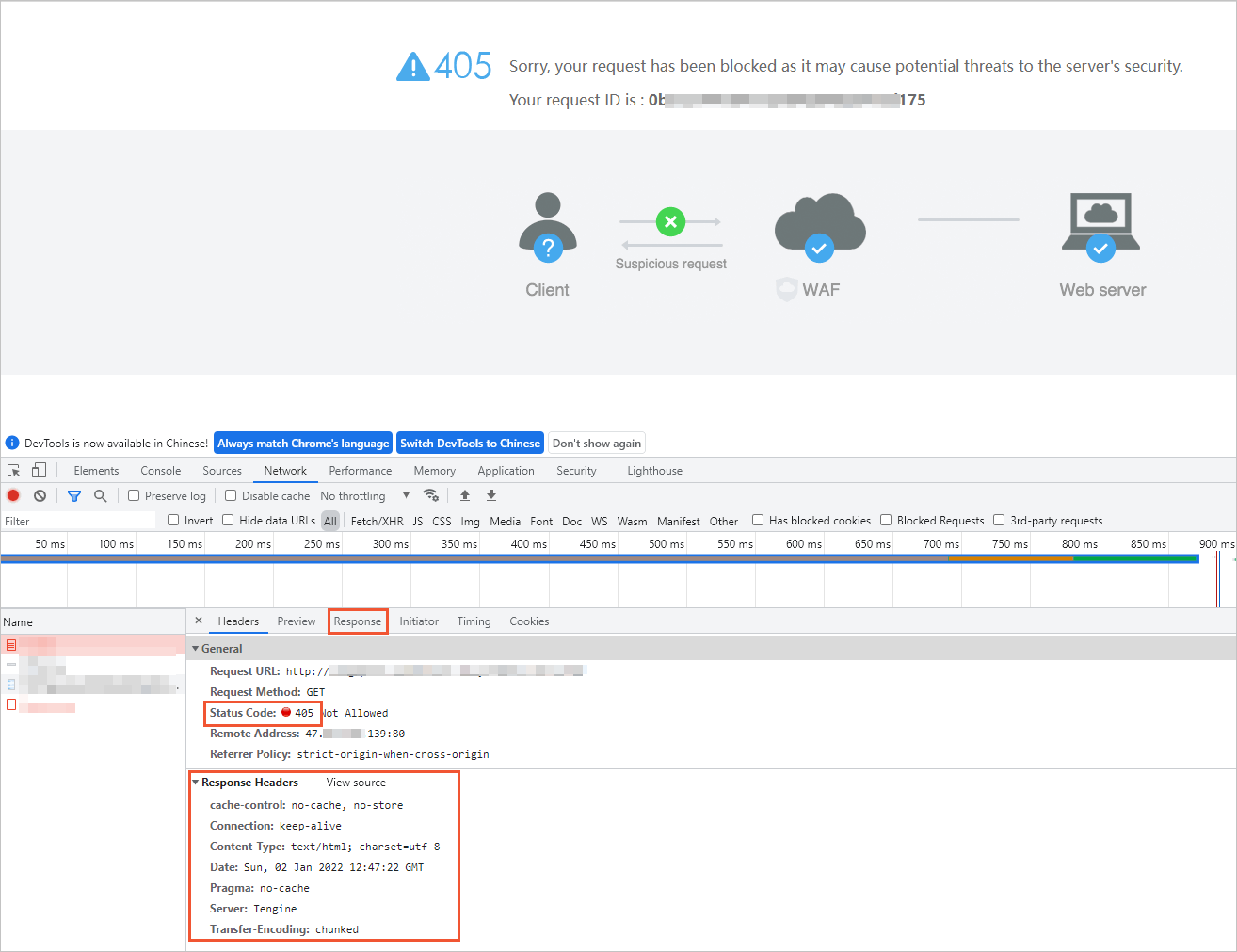Click the export HAR download icon
The width and height of the screenshot is (1237, 952).
[x=491, y=495]
